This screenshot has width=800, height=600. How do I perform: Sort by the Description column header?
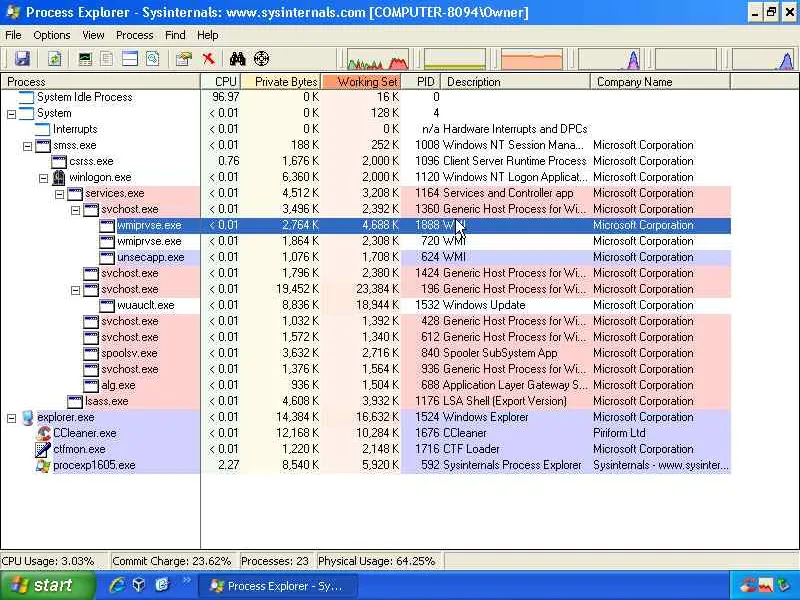tap(515, 82)
